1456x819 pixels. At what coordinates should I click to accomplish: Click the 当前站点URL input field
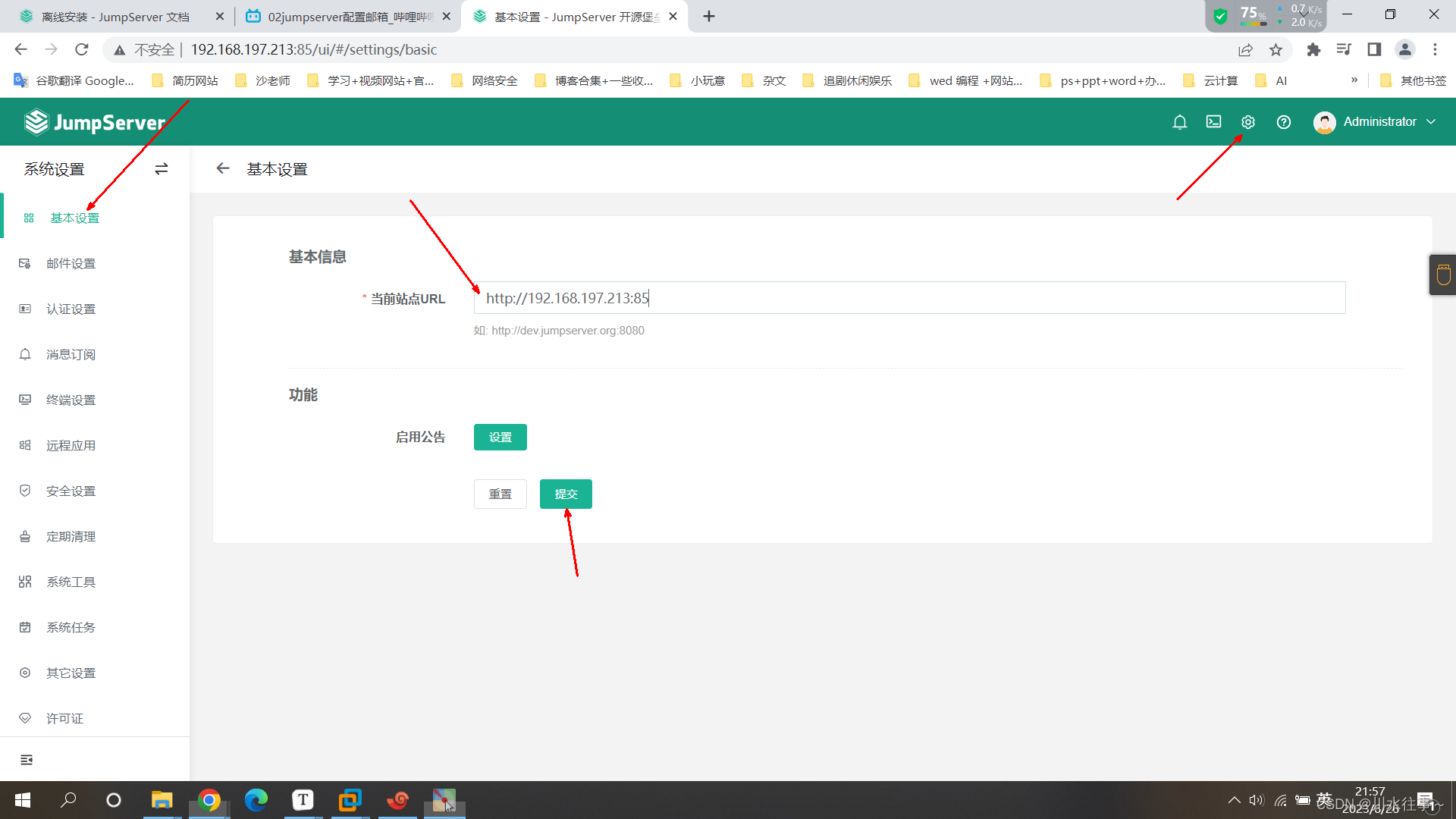908,298
